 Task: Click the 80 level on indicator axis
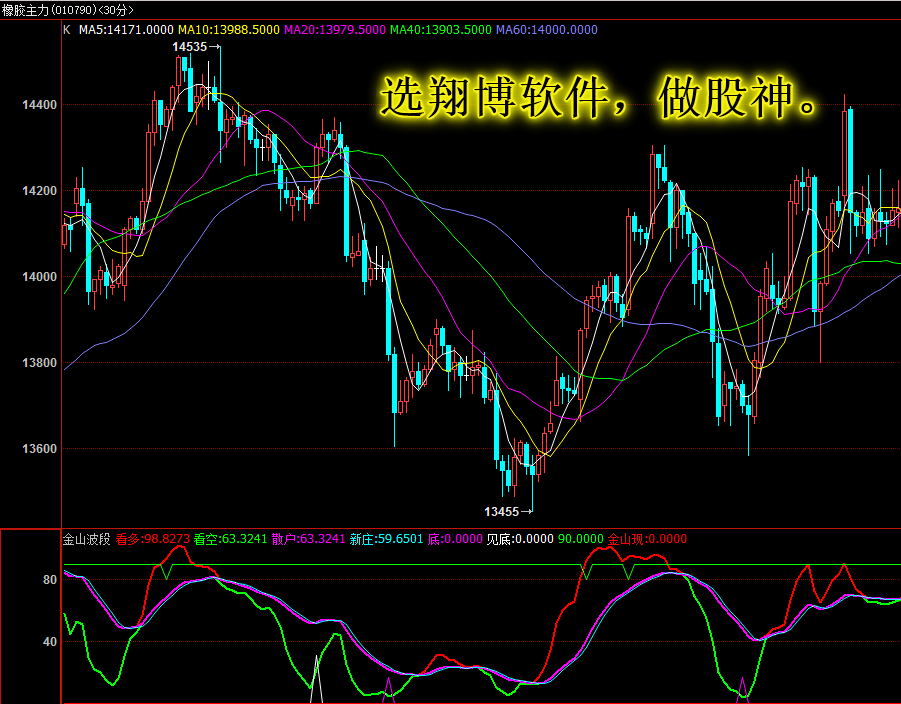50,580
